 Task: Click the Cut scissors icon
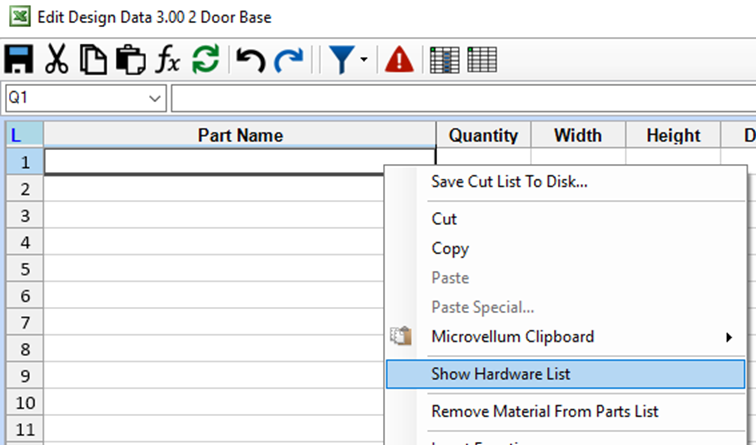point(57,60)
